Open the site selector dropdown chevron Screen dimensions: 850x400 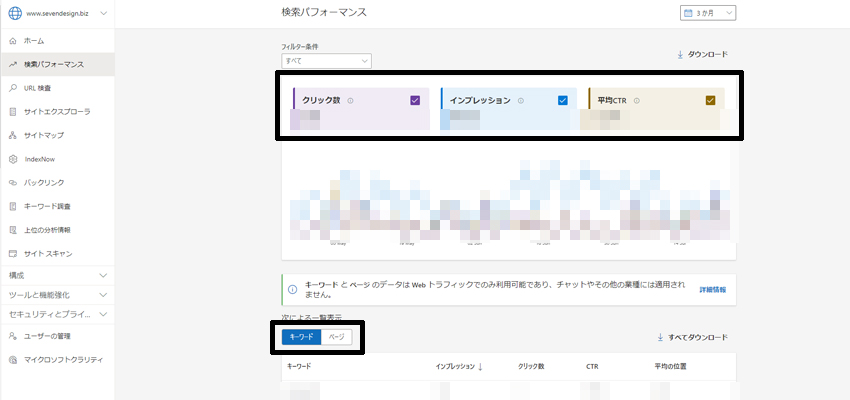tap(104, 14)
